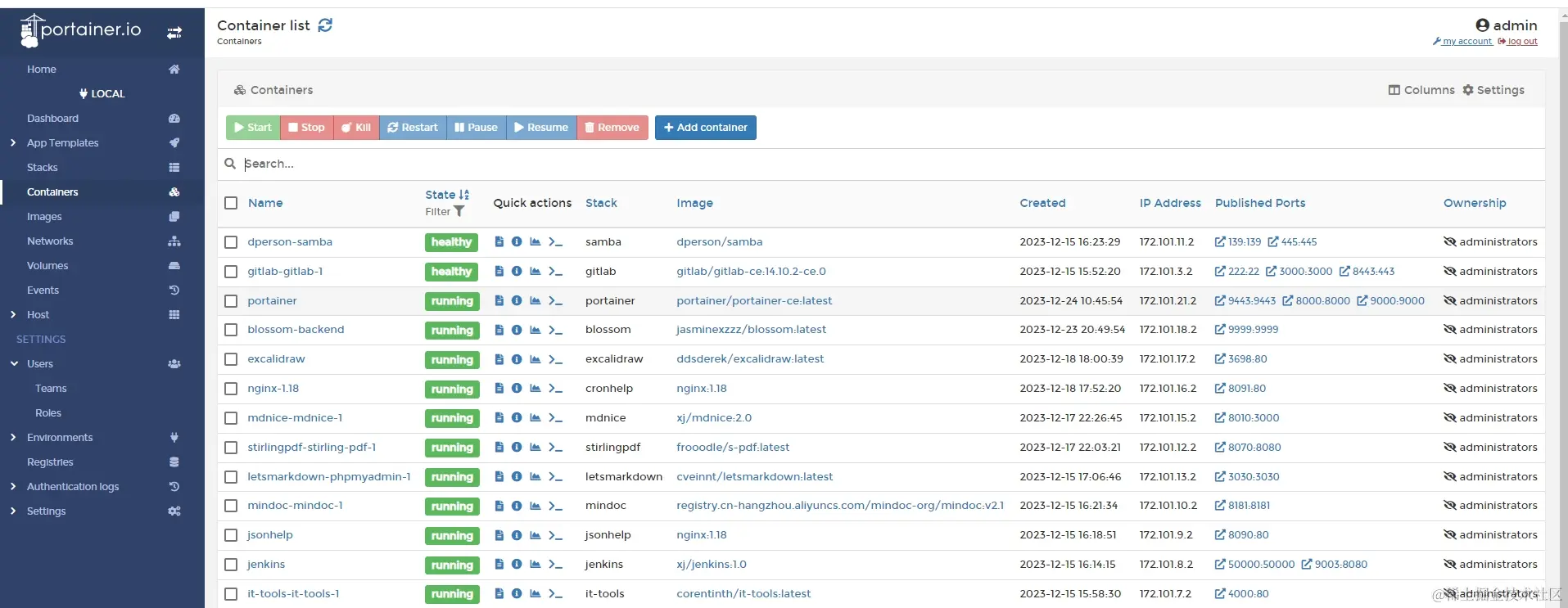Click the State filter funnel icon
1568x608 pixels.
(459, 212)
